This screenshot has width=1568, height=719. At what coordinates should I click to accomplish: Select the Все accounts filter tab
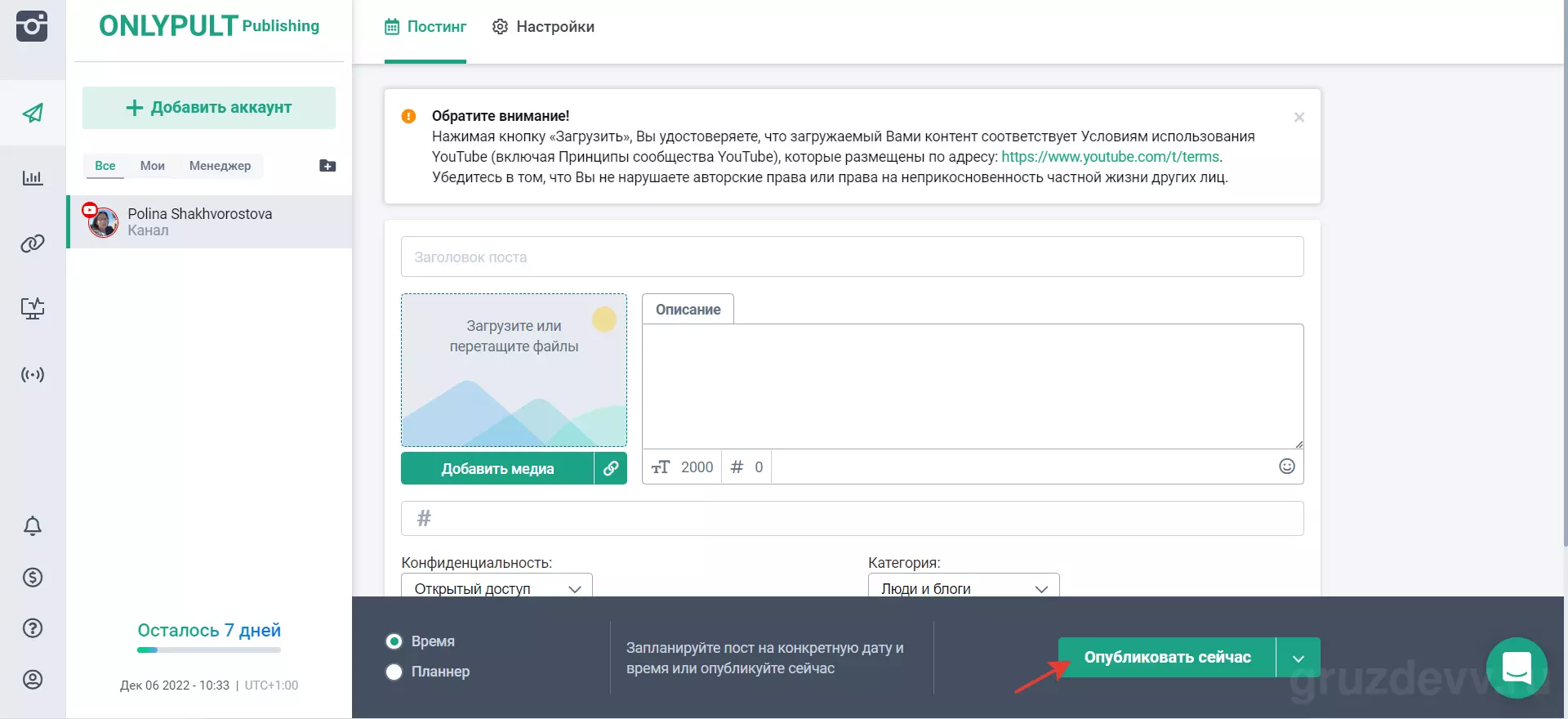point(105,166)
